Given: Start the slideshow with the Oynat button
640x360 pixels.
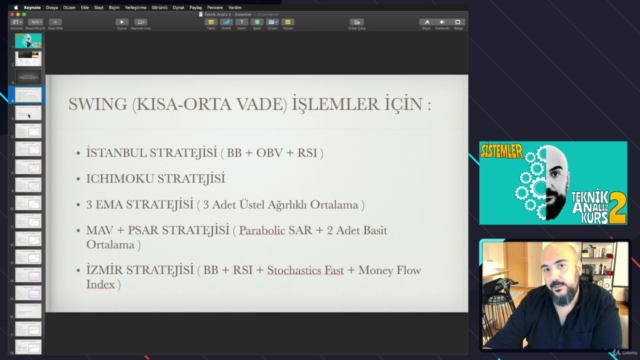Looking at the screenshot, I should tap(122, 22).
